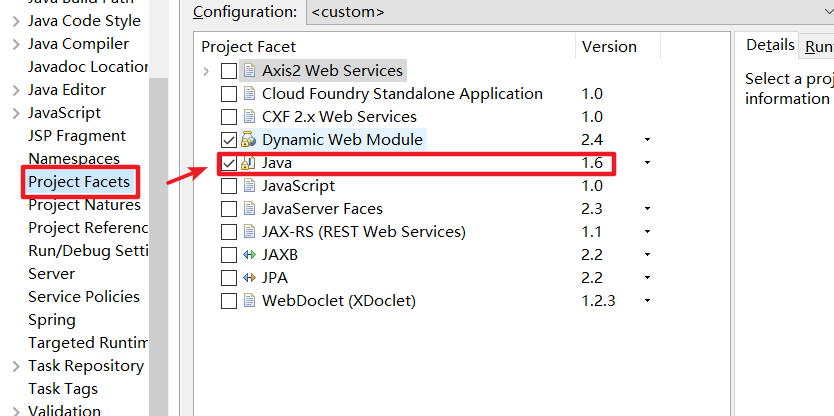This screenshot has height=416, width=834.
Task: Select Project Natures in the sidebar
Action: click(85, 205)
